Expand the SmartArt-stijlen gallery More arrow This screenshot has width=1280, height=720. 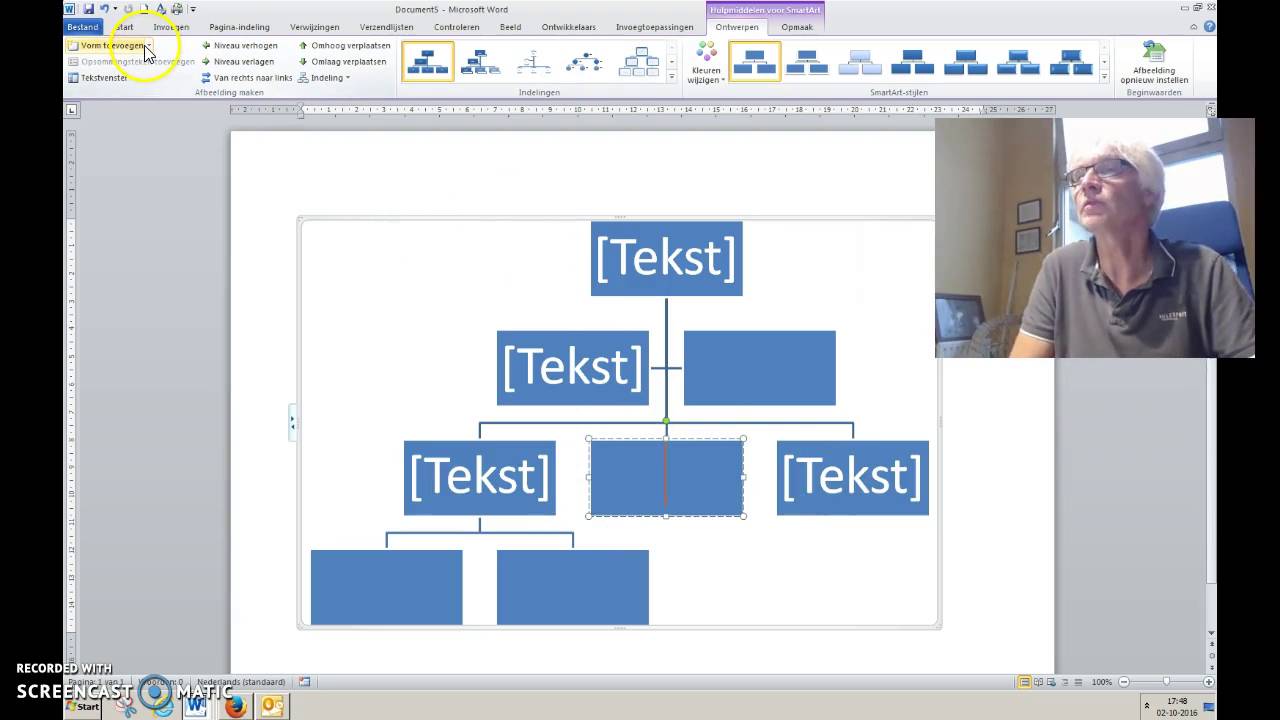tap(1104, 76)
